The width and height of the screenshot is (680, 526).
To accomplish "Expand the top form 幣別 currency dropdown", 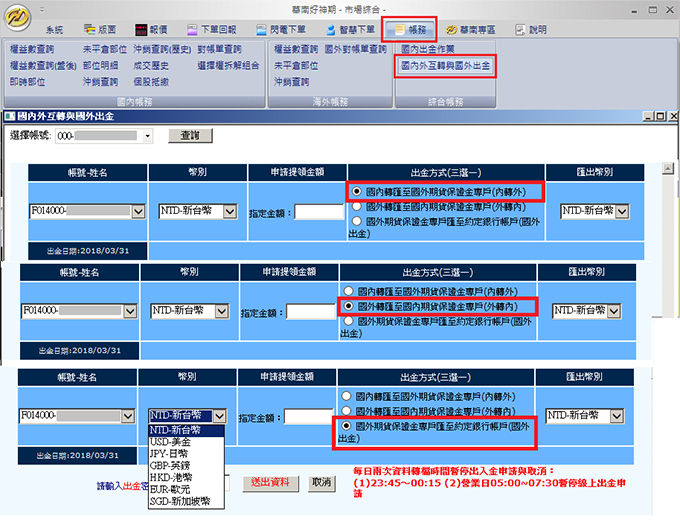I will coord(230,212).
